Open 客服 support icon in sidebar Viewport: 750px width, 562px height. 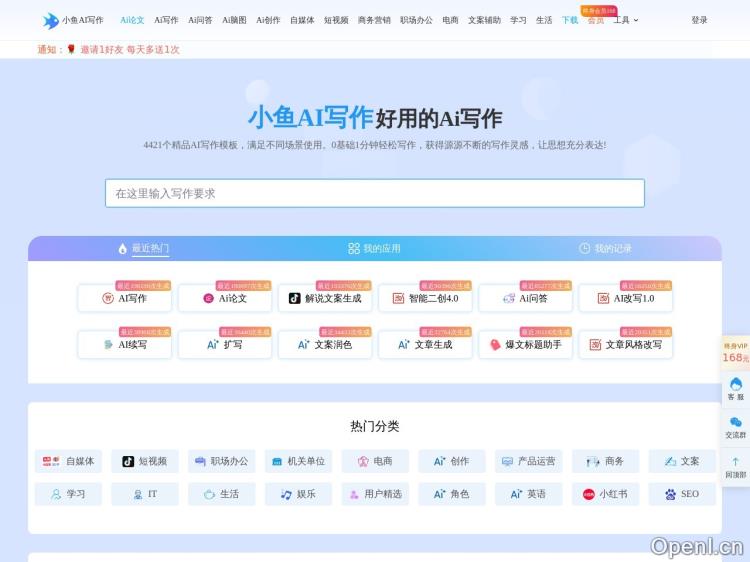pyautogui.click(x=736, y=384)
